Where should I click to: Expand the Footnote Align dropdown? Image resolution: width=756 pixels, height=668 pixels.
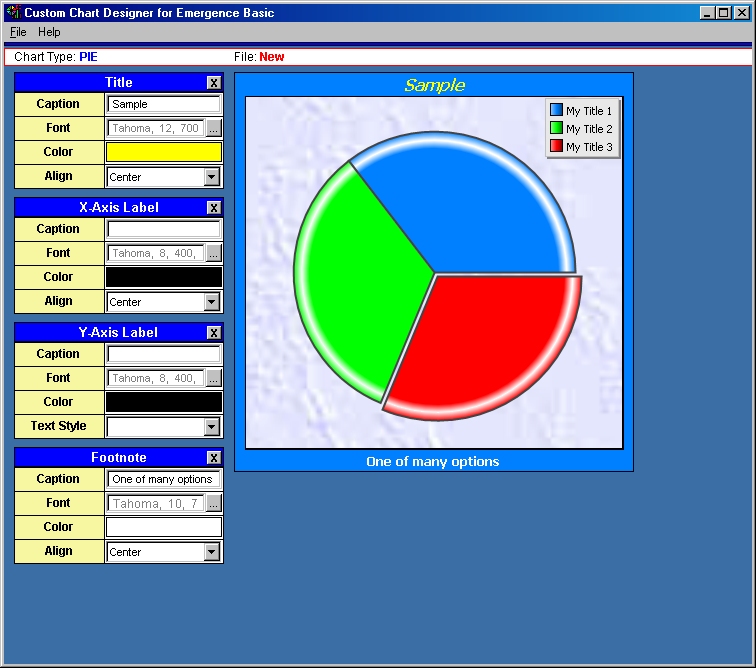211,552
